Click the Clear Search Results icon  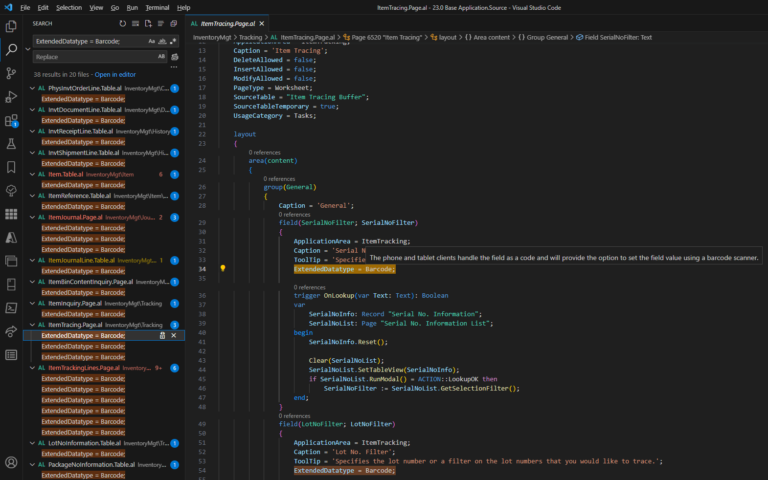click(137, 23)
